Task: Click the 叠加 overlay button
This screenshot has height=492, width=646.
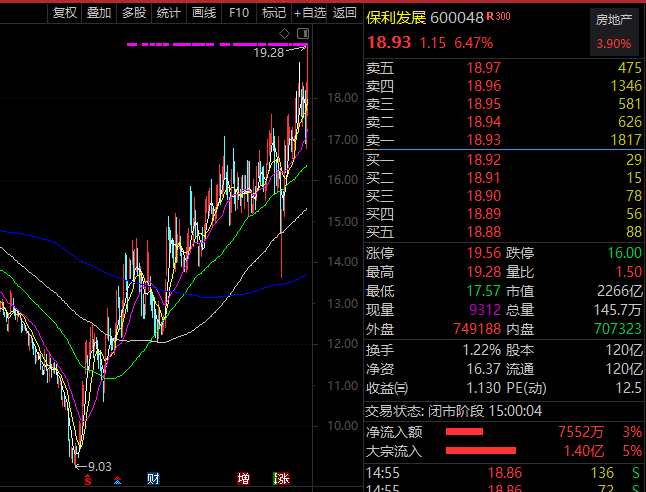Action: pos(99,13)
